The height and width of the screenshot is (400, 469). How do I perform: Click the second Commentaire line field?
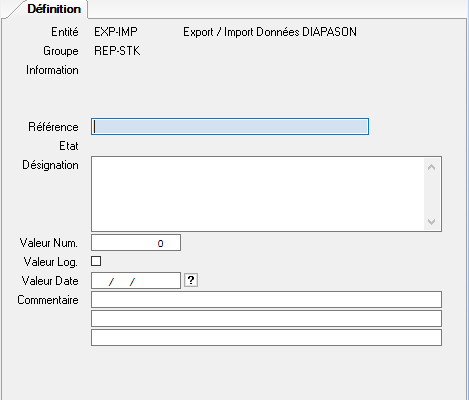pos(266,319)
